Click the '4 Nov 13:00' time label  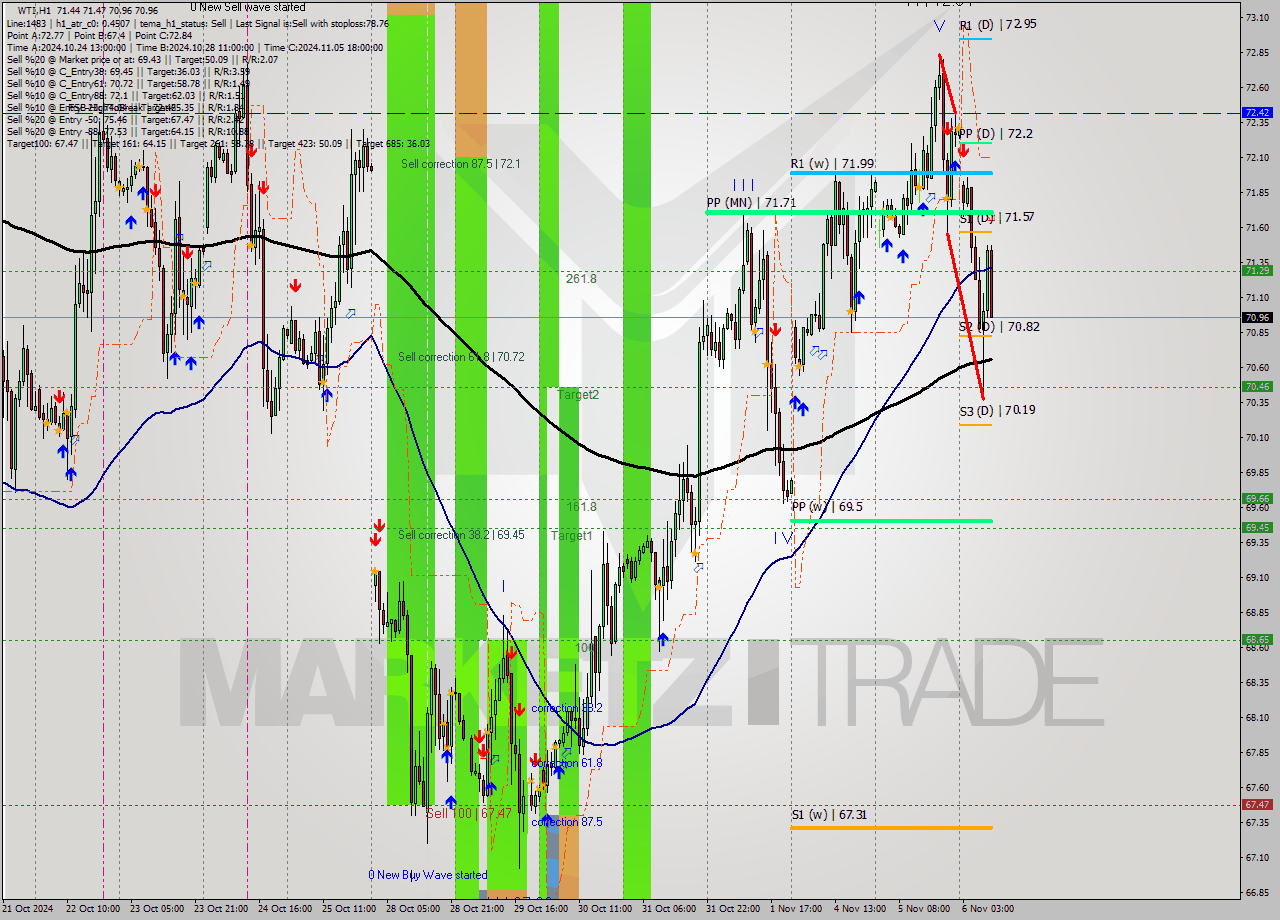click(x=859, y=909)
